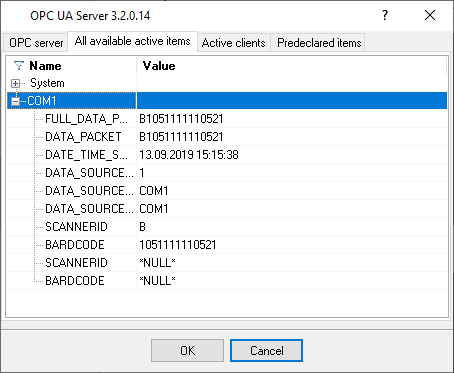
Task: Switch to the OPC server tab
Action: click(x=36, y=43)
